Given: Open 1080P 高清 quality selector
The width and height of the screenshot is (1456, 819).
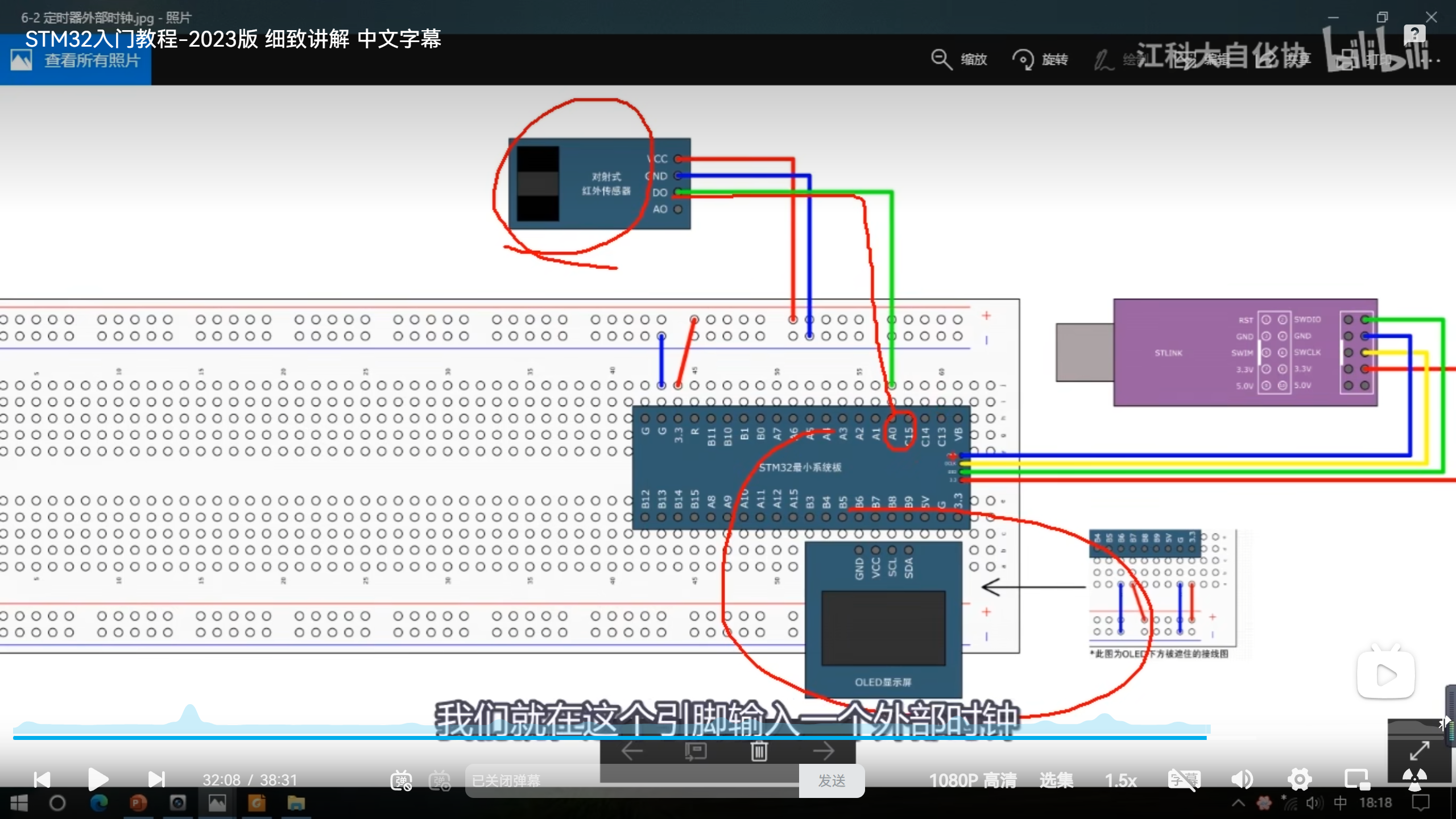Looking at the screenshot, I should (973, 780).
